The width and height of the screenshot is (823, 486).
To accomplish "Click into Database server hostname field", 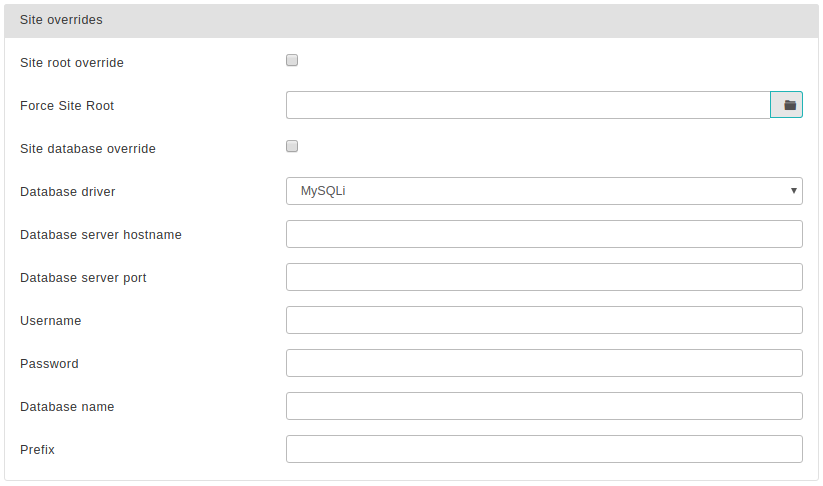I will [543, 234].
